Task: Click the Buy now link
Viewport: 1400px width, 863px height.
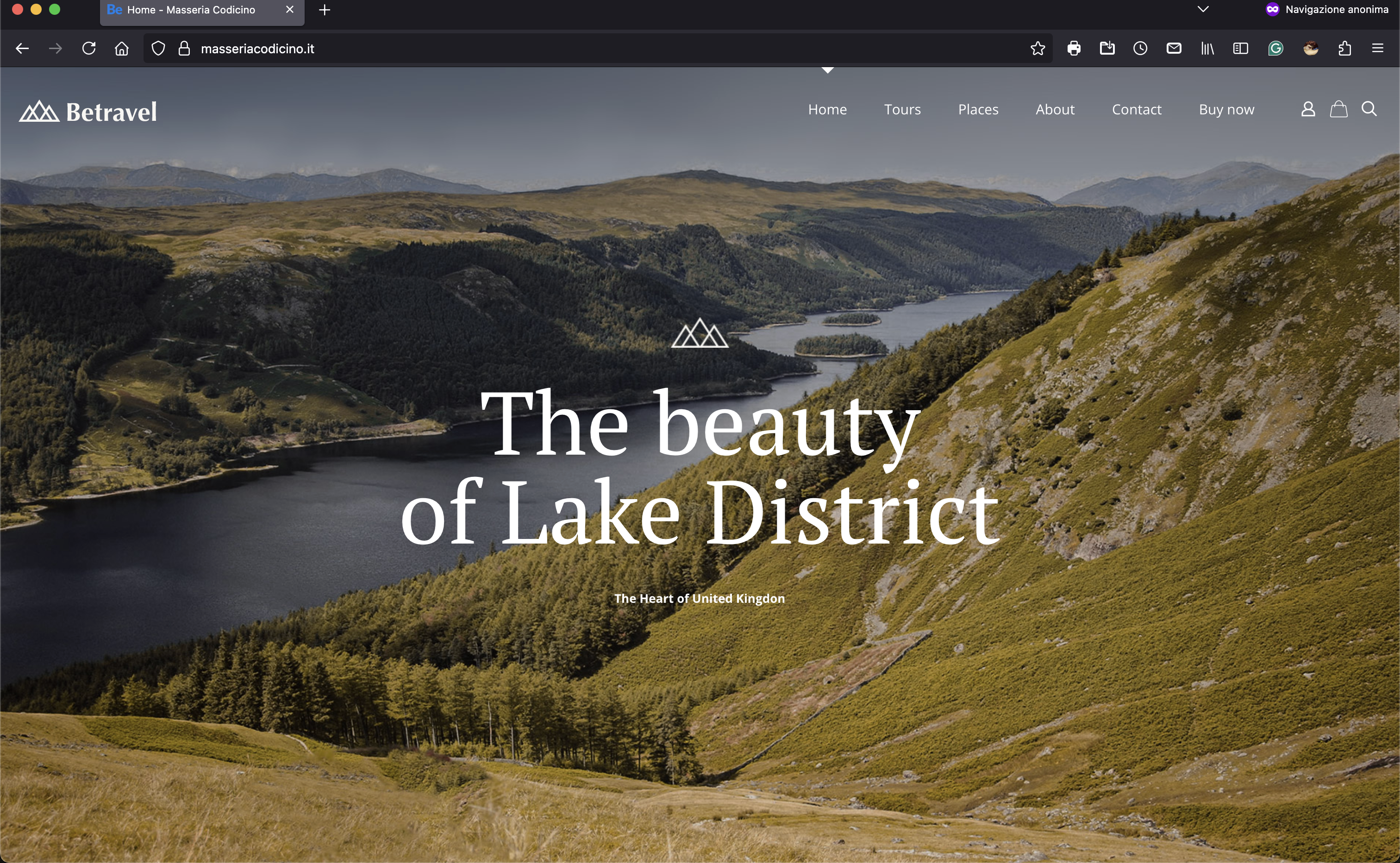Action: pyautogui.click(x=1226, y=110)
